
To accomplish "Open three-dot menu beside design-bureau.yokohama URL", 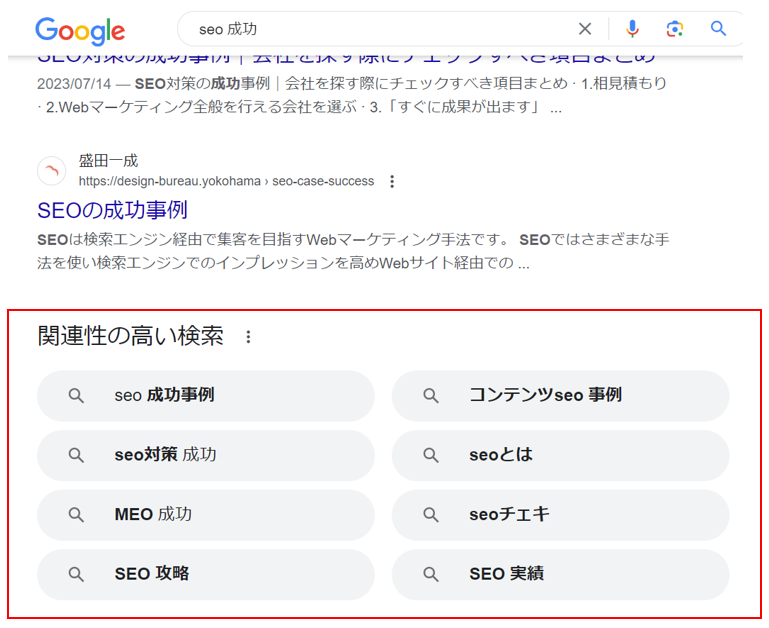I will pyautogui.click(x=392, y=182).
